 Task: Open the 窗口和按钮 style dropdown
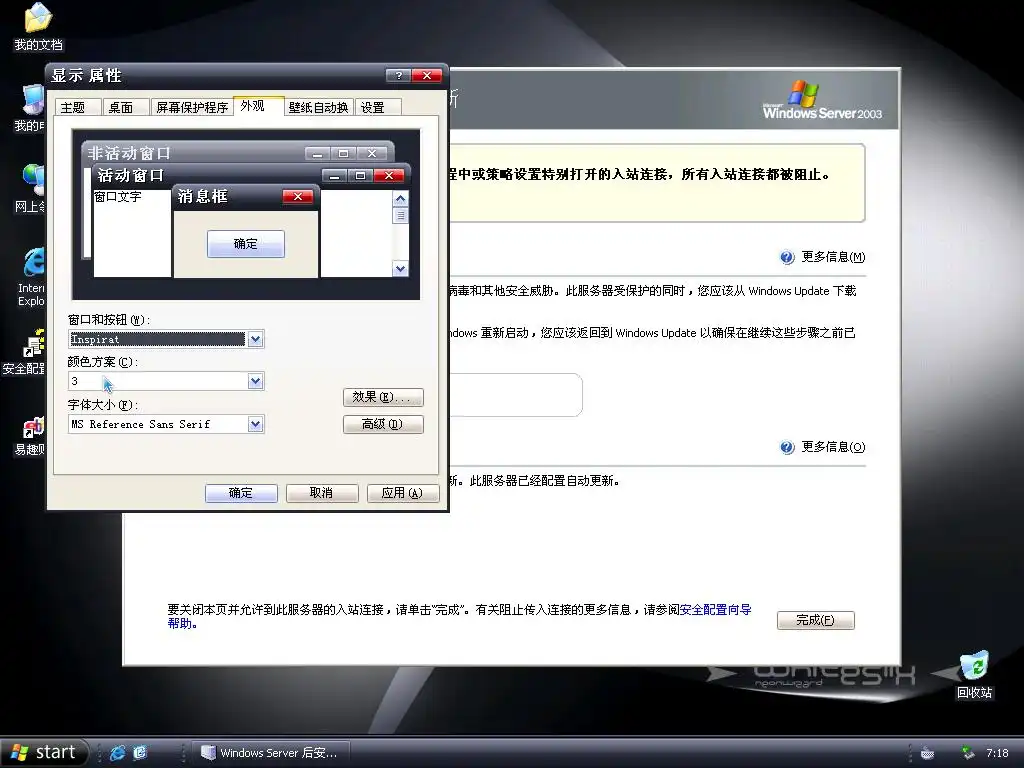coord(255,339)
